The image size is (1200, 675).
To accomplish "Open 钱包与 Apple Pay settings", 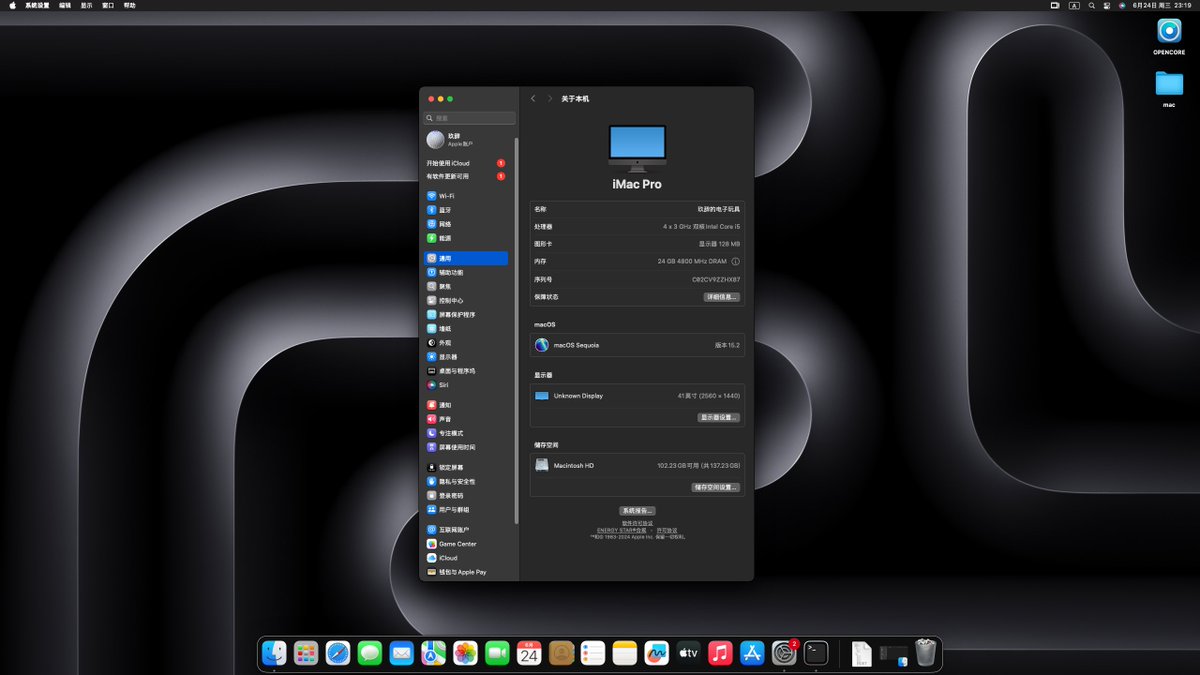I will [x=466, y=572].
